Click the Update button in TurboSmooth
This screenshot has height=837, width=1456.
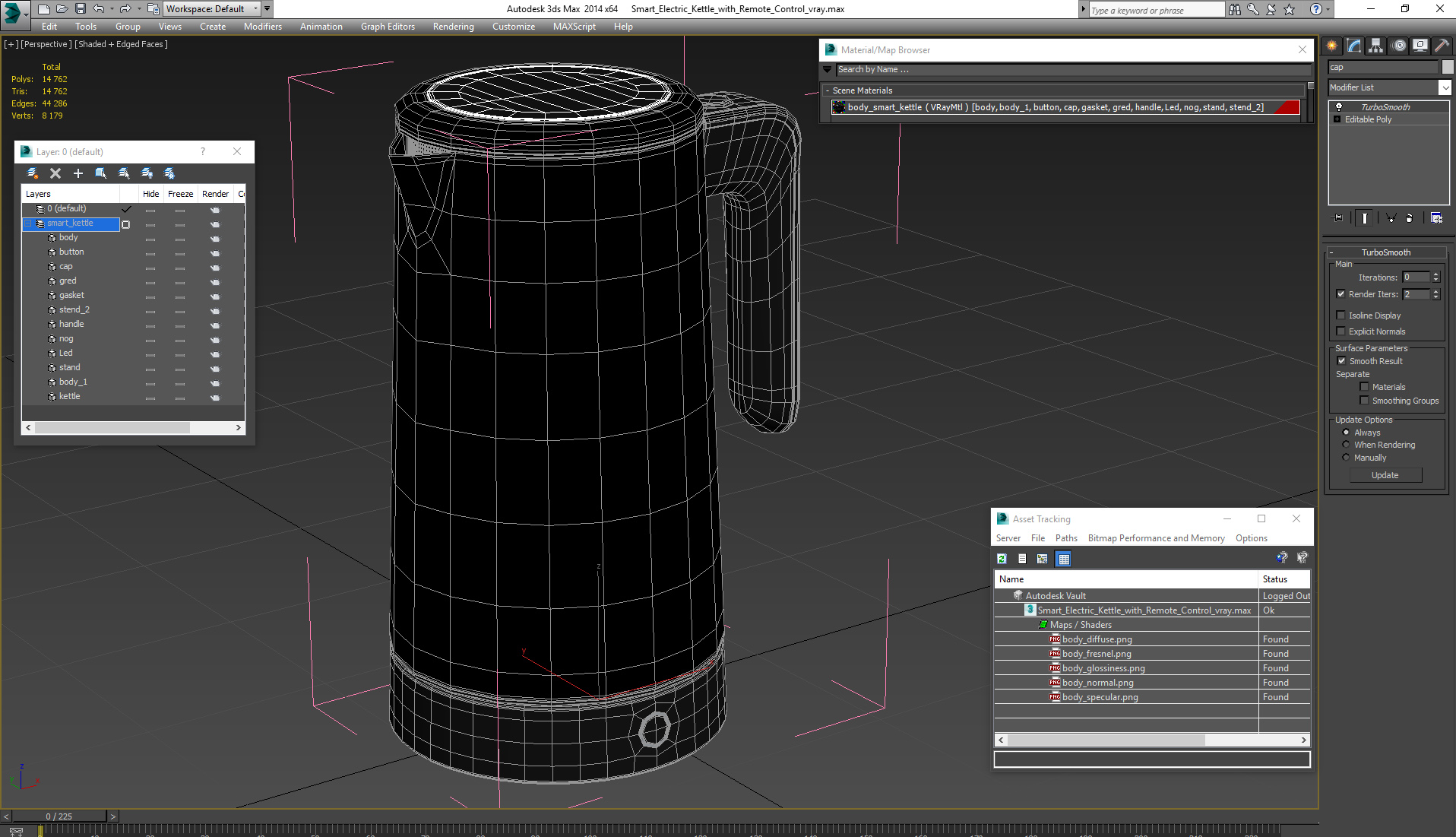(x=1385, y=475)
